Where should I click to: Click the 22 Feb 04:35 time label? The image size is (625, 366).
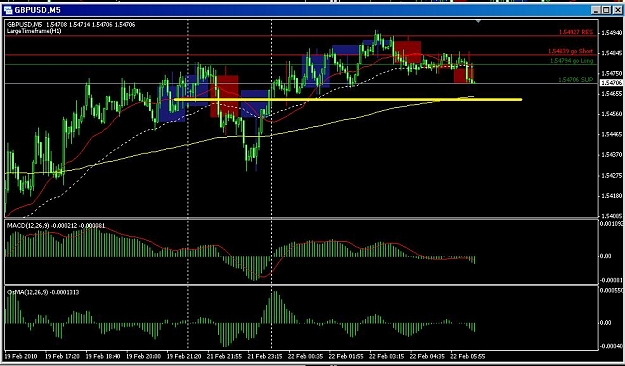tap(427, 356)
